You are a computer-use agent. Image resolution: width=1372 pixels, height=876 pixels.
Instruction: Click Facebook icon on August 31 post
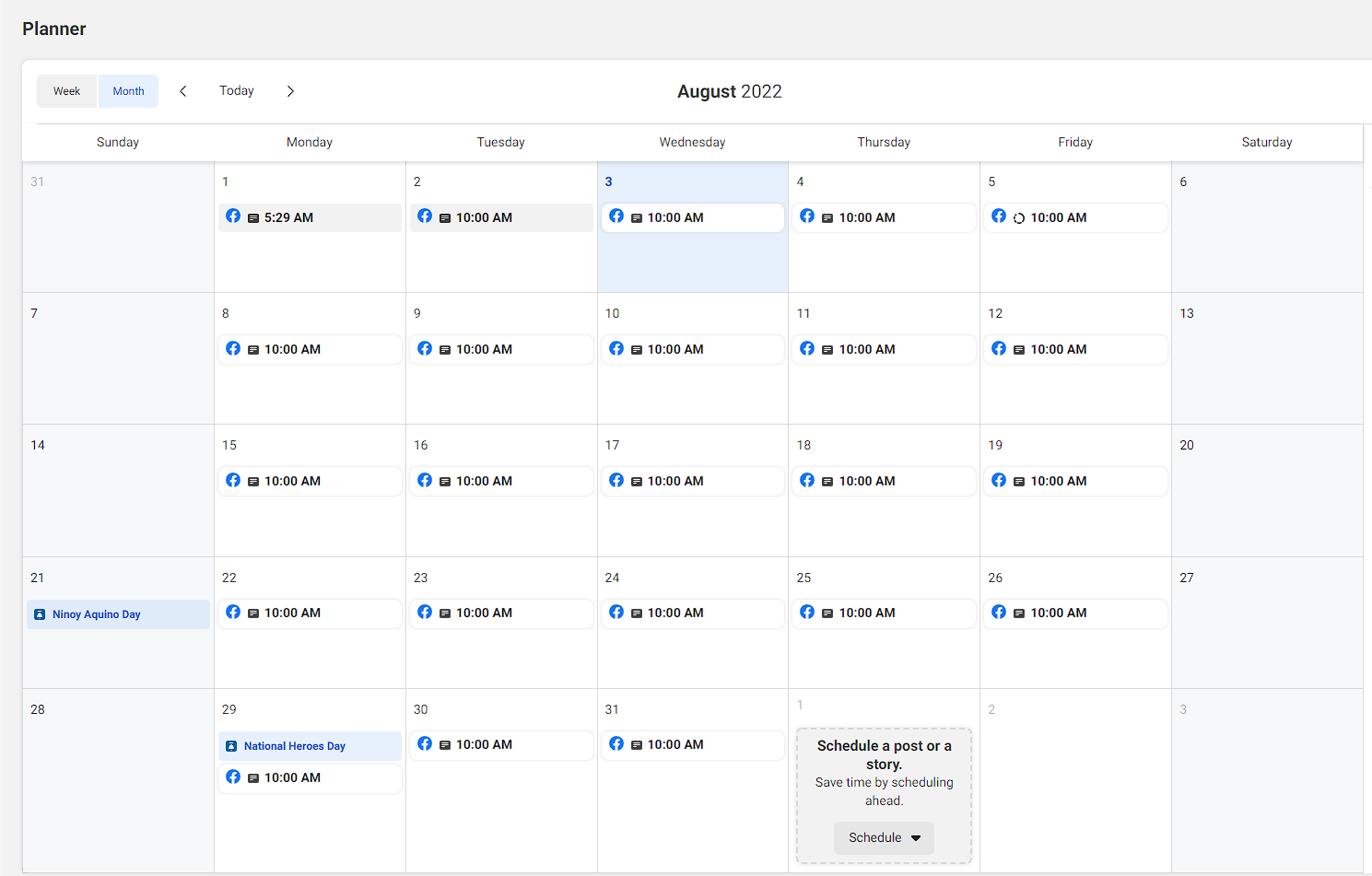(616, 743)
